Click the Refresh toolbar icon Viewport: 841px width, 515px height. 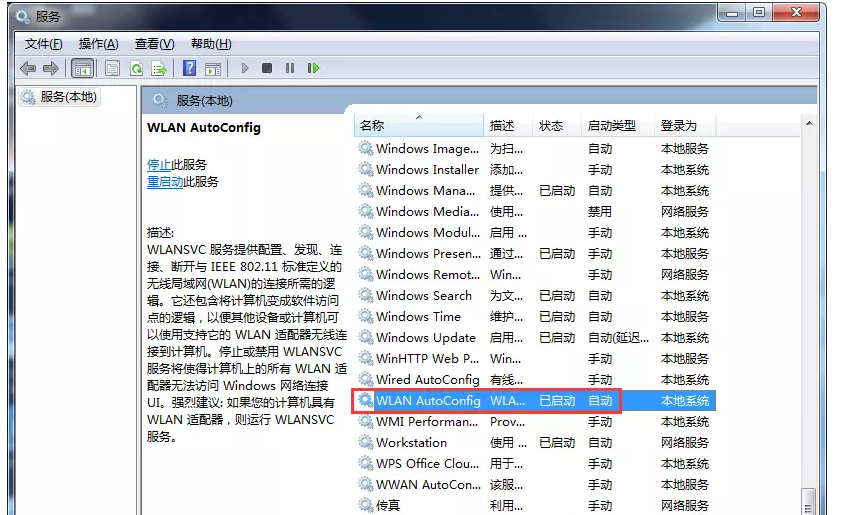coord(136,69)
